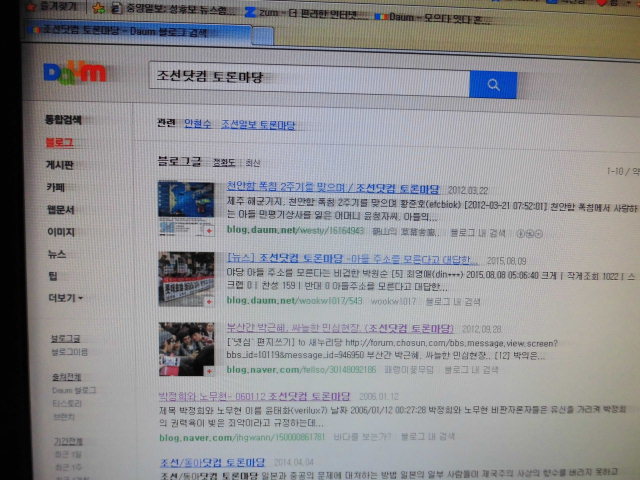Image resolution: width=640 pixels, height=480 pixels.
Task: Open URL blog.daum.net/westy/16164943
Action: coord(295,230)
